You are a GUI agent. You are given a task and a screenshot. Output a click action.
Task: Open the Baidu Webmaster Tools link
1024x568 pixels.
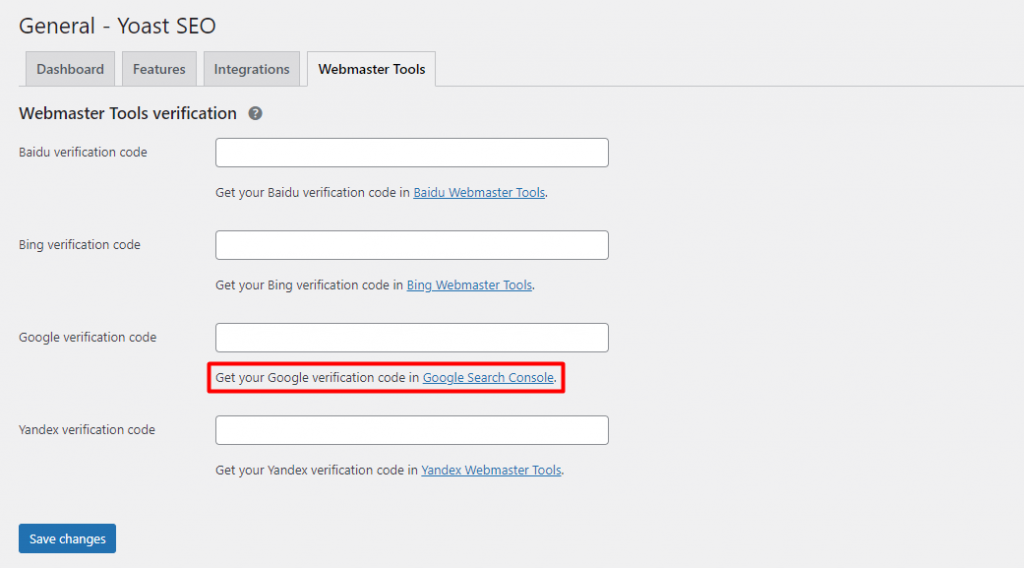(x=479, y=193)
